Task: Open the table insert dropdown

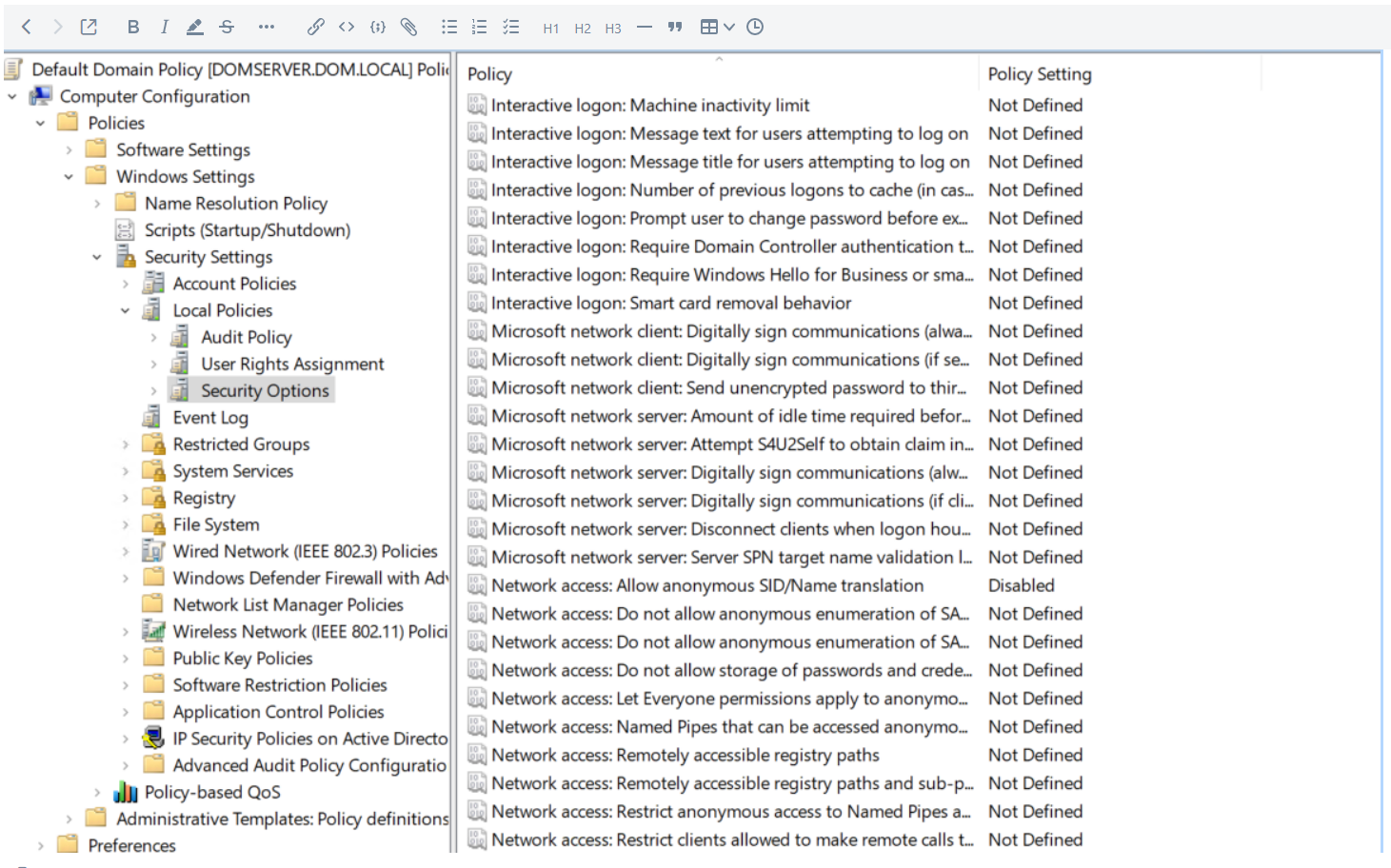Action: (x=717, y=27)
